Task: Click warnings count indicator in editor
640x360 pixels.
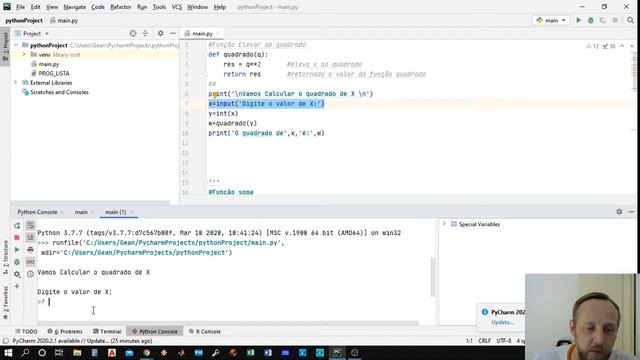Action: click(593, 46)
